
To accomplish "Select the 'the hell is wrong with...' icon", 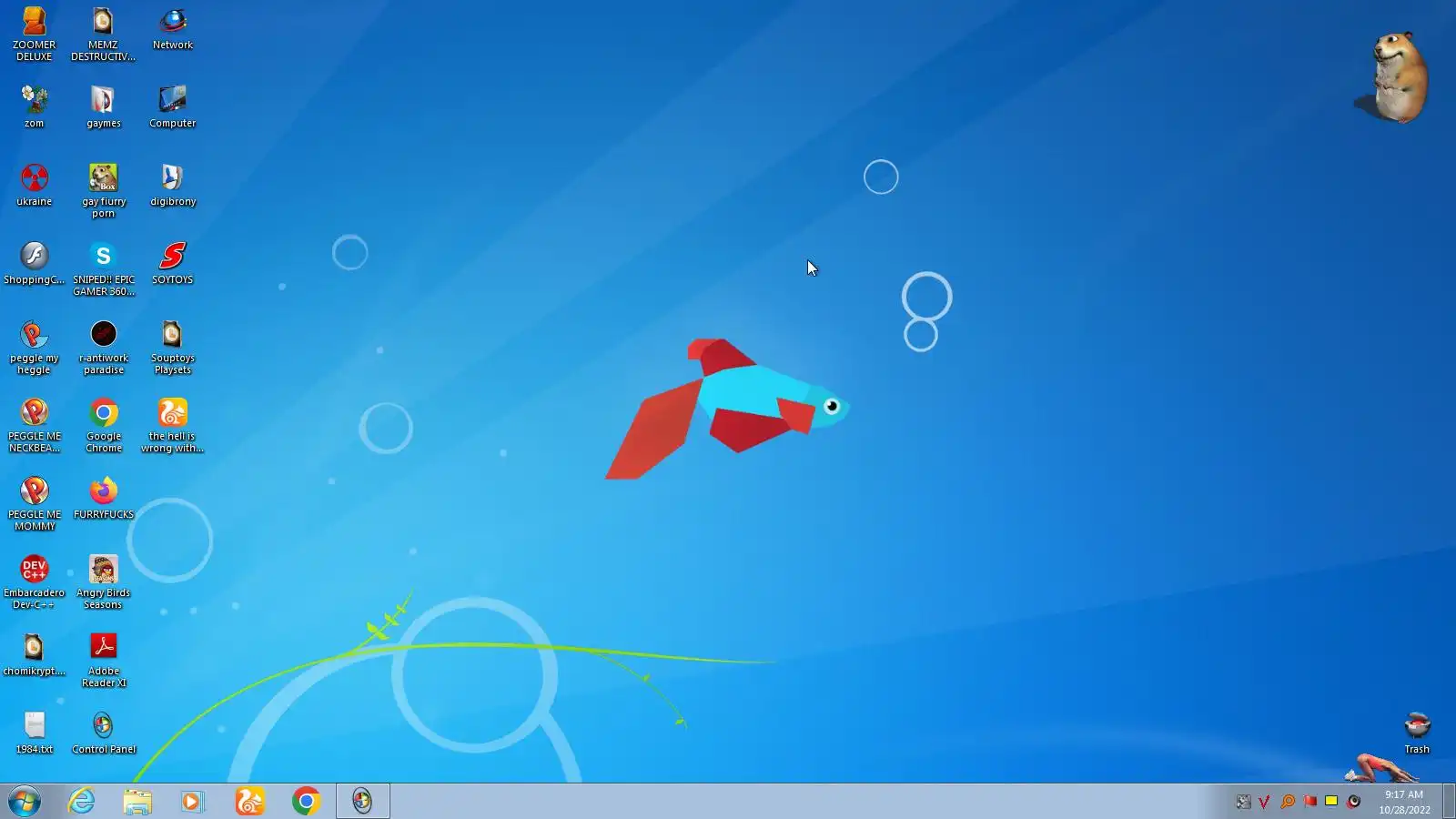I will pyautogui.click(x=172, y=425).
